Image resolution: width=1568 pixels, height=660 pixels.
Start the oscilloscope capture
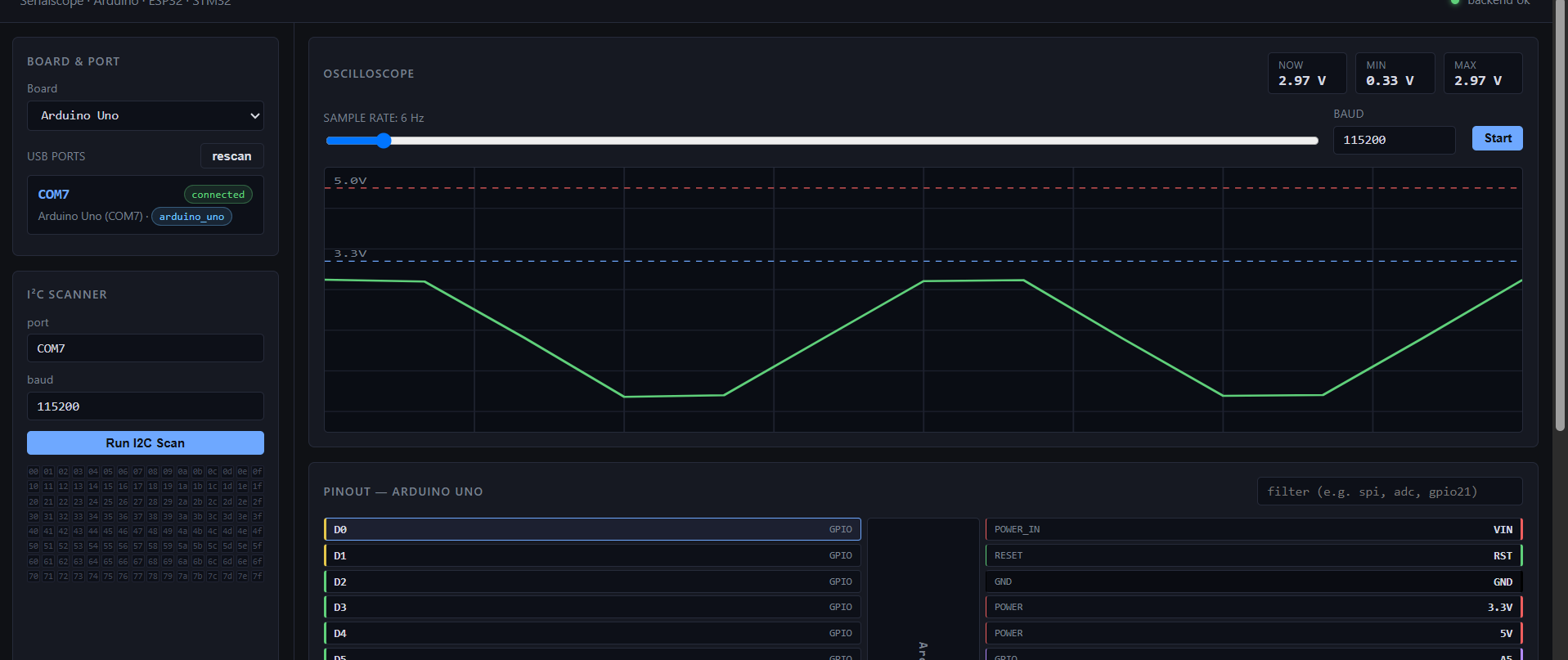[1498, 138]
